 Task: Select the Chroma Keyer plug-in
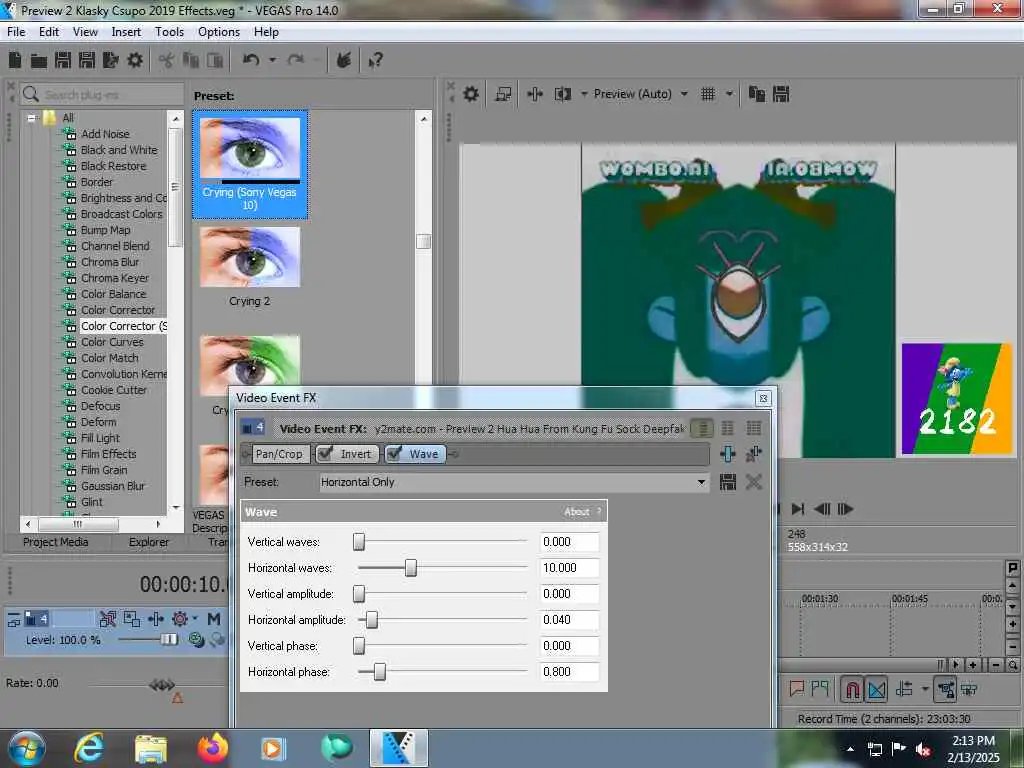[115, 278]
